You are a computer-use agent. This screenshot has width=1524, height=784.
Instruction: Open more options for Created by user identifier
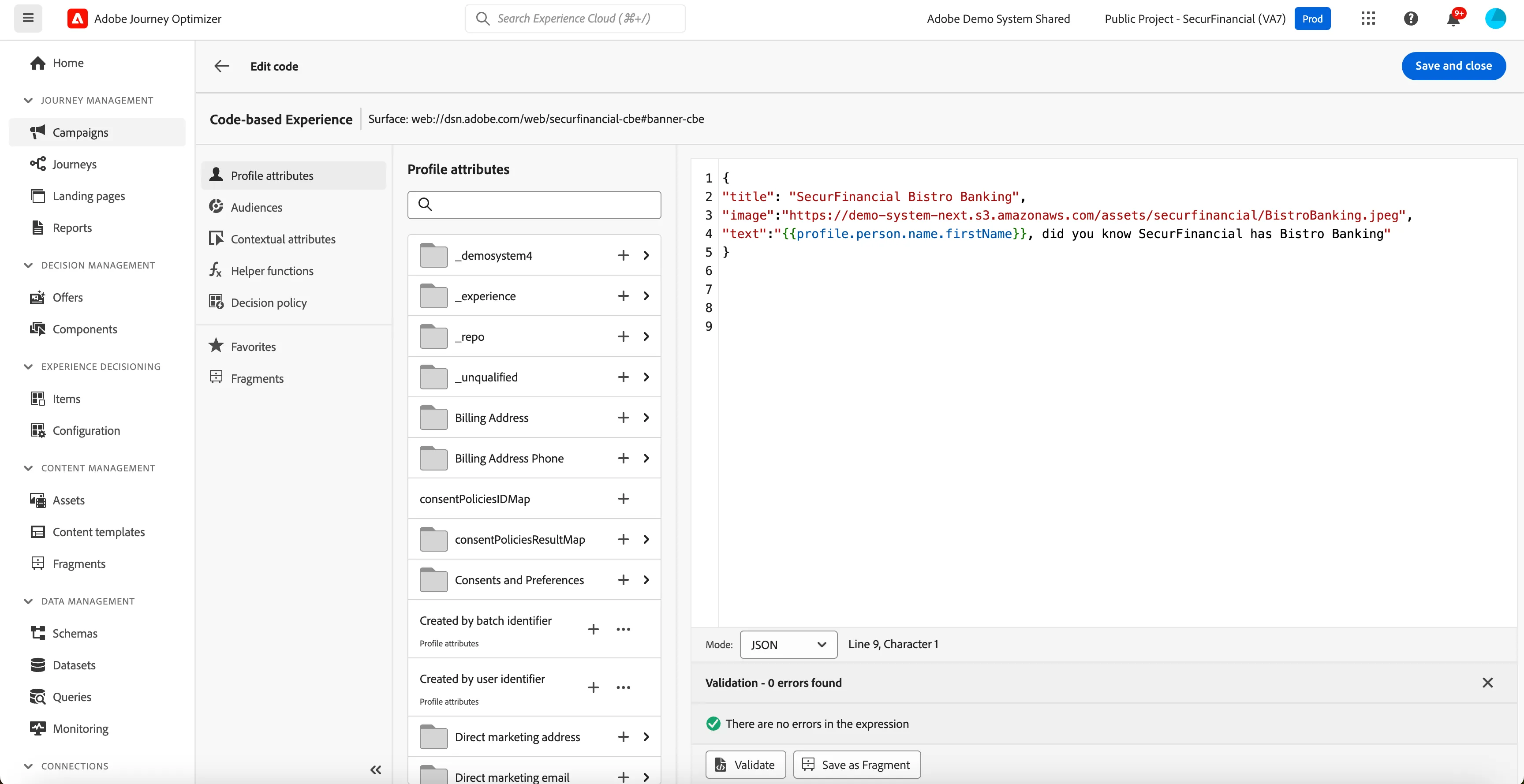pyautogui.click(x=623, y=687)
